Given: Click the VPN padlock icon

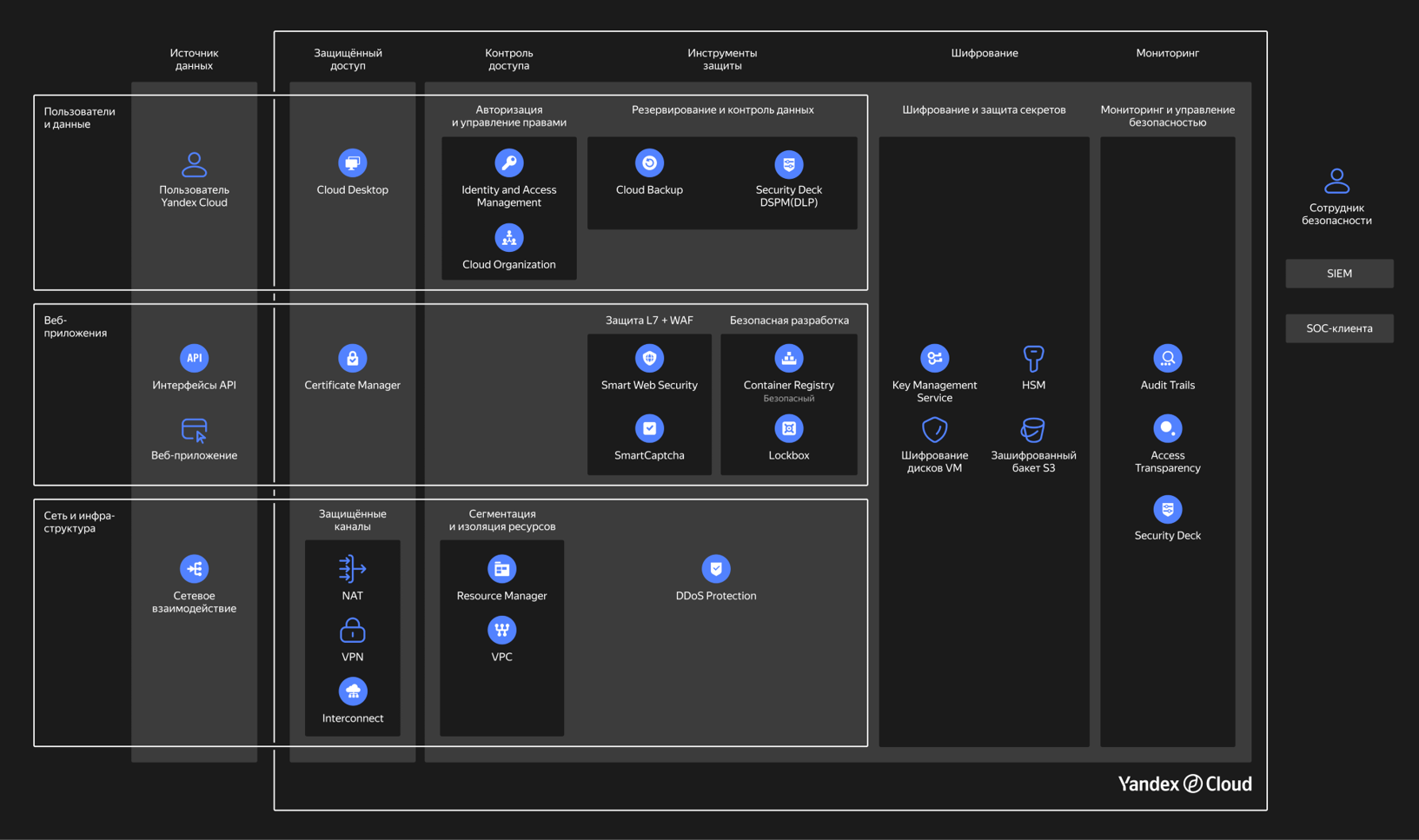Looking at the screenshot, I should 352,630.
